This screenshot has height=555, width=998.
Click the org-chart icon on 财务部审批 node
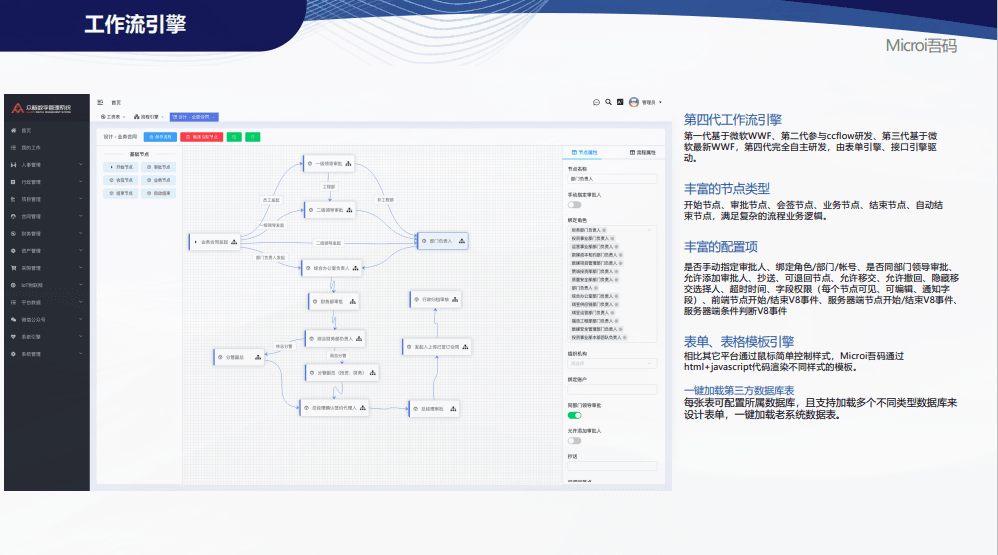[x=353, y=302]
